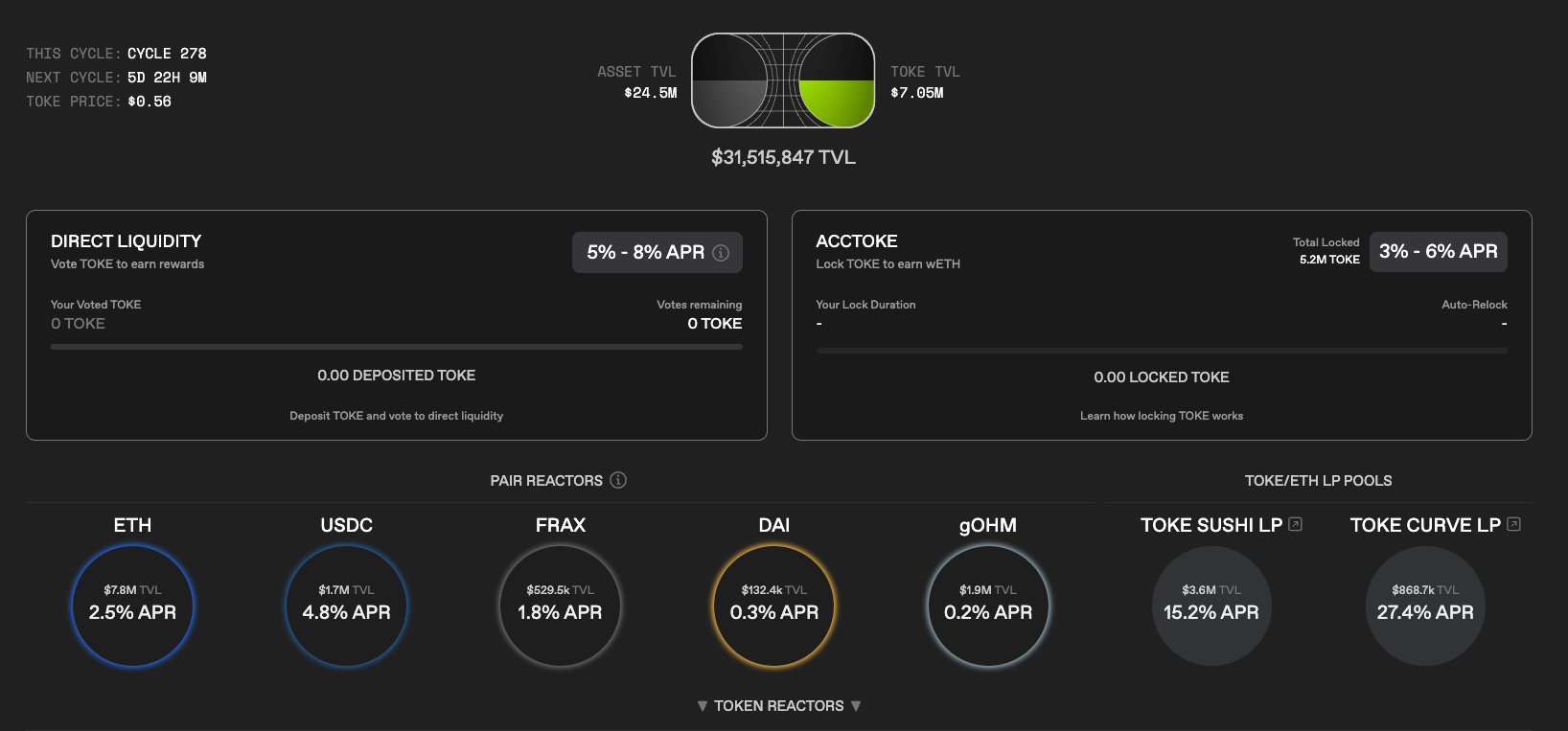Screen dimensions: 1568x731
Task: Click the left Token Reactors arrow
Action: [x=703, y=706]
